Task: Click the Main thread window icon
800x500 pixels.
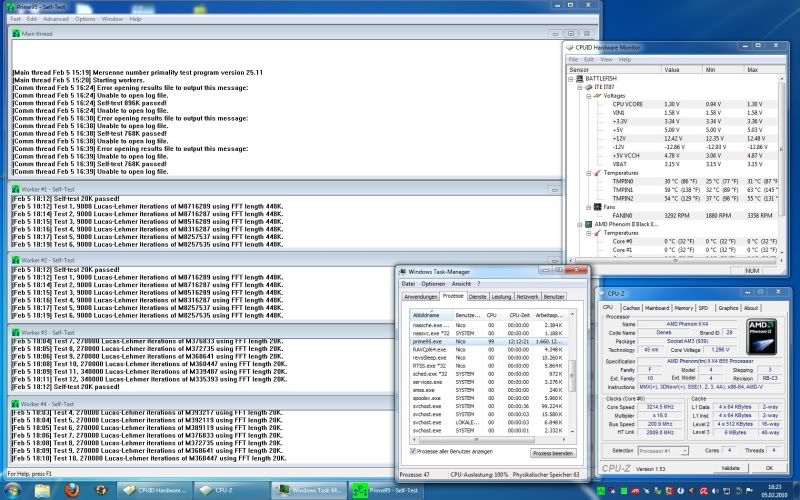Action: point(16,34)
